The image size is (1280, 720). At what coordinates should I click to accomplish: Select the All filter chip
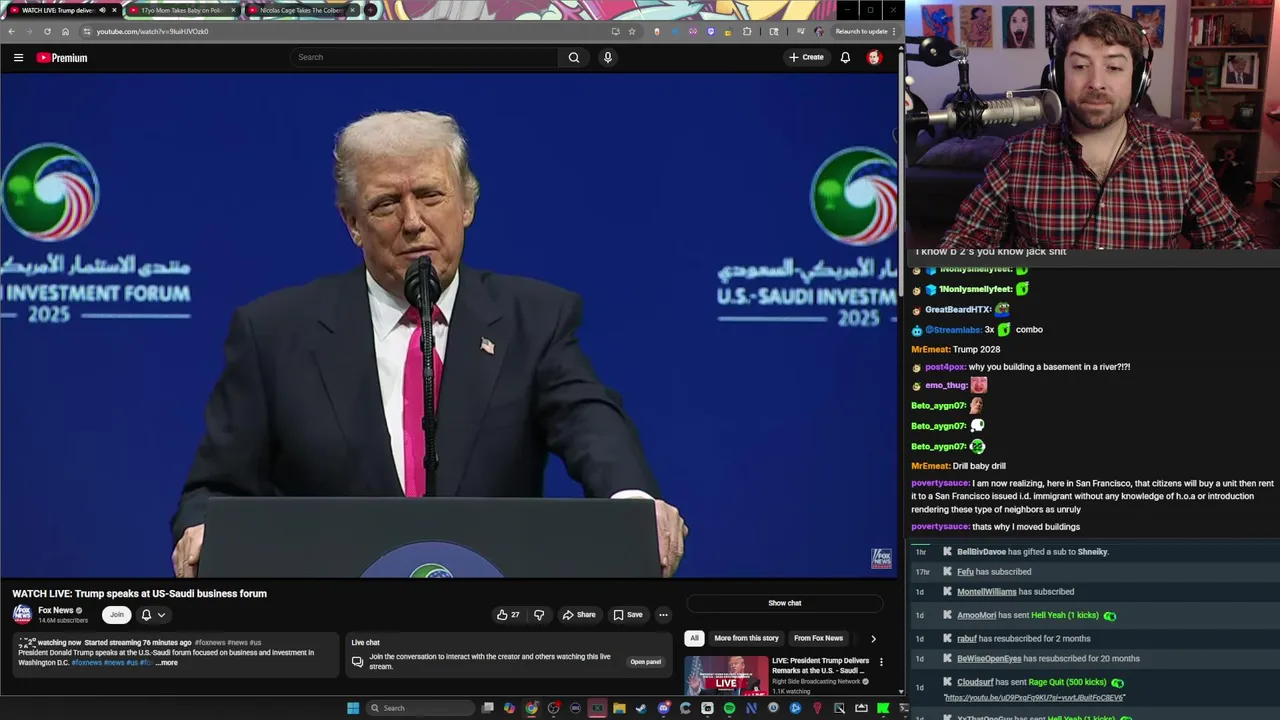pos(694,638)
